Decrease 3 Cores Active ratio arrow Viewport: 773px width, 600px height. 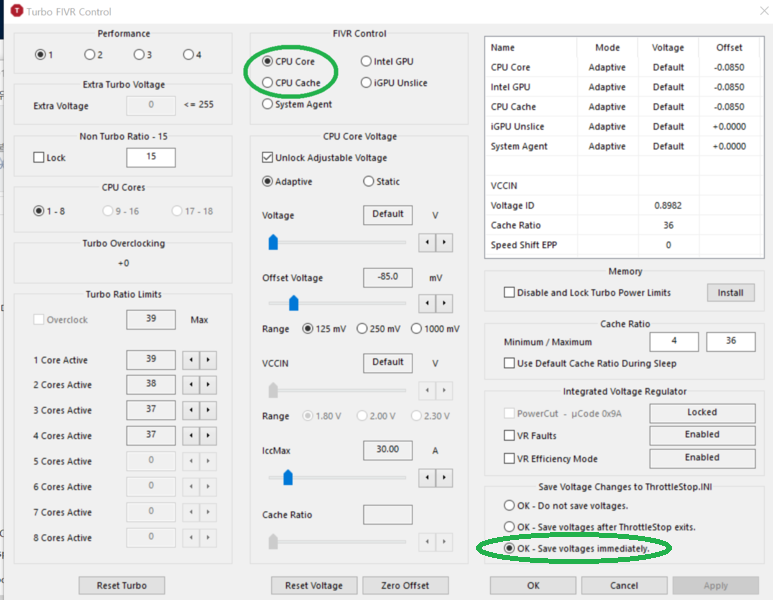coord(191,410)
